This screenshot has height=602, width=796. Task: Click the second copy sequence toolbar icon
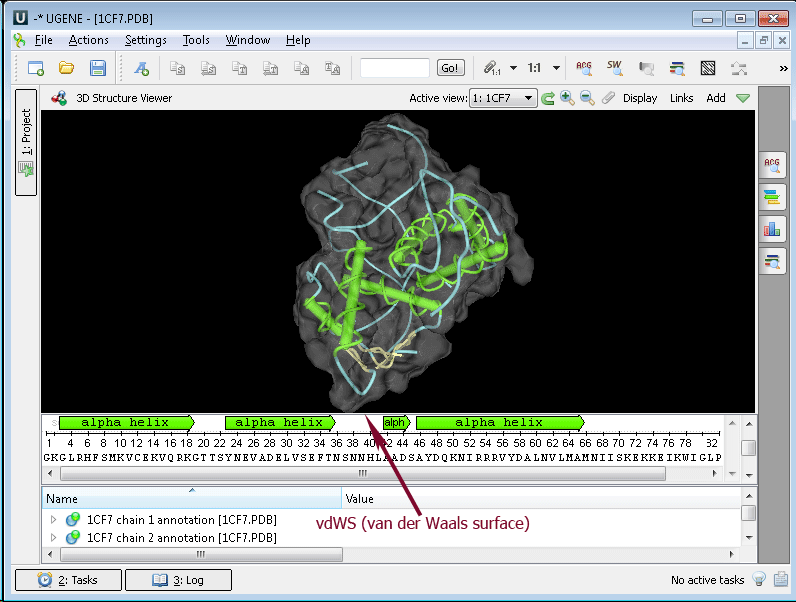click(208, 68)
